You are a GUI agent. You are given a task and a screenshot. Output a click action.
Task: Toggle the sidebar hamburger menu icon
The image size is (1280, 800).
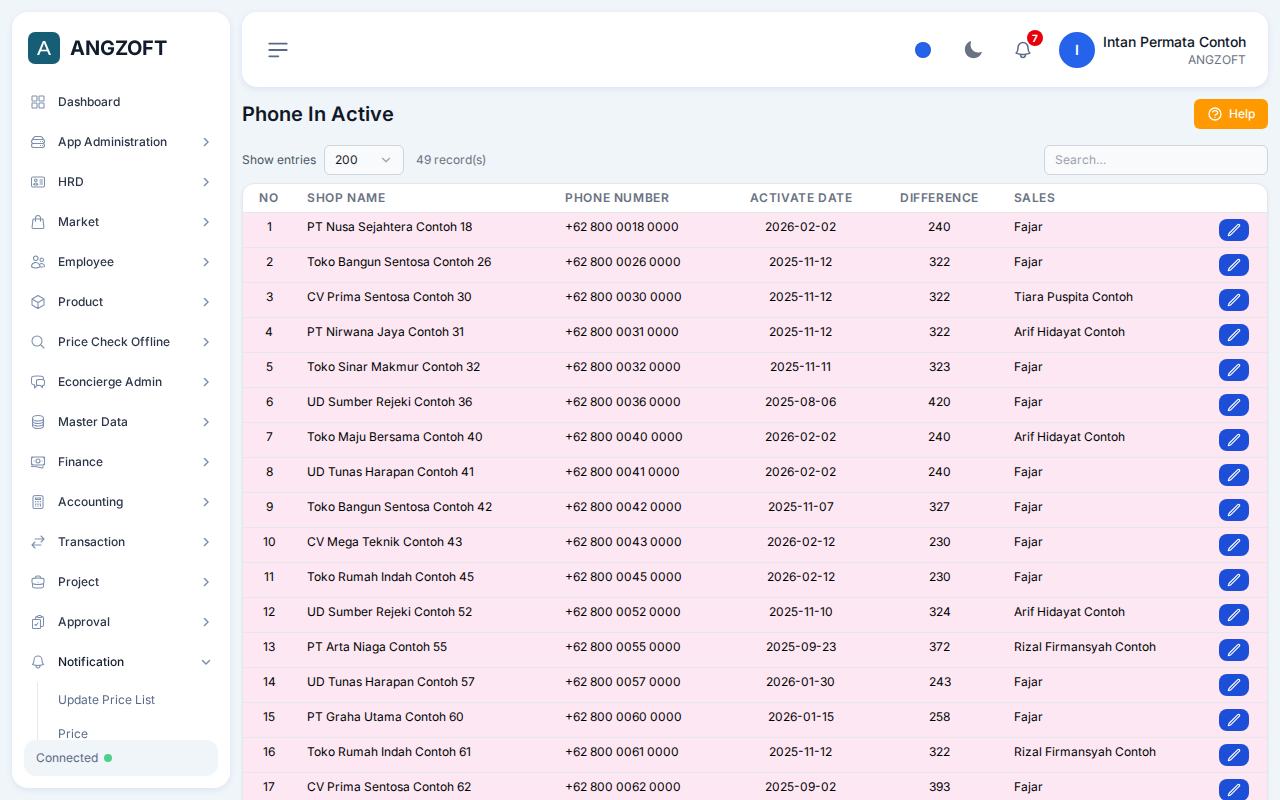coord(278,50)
